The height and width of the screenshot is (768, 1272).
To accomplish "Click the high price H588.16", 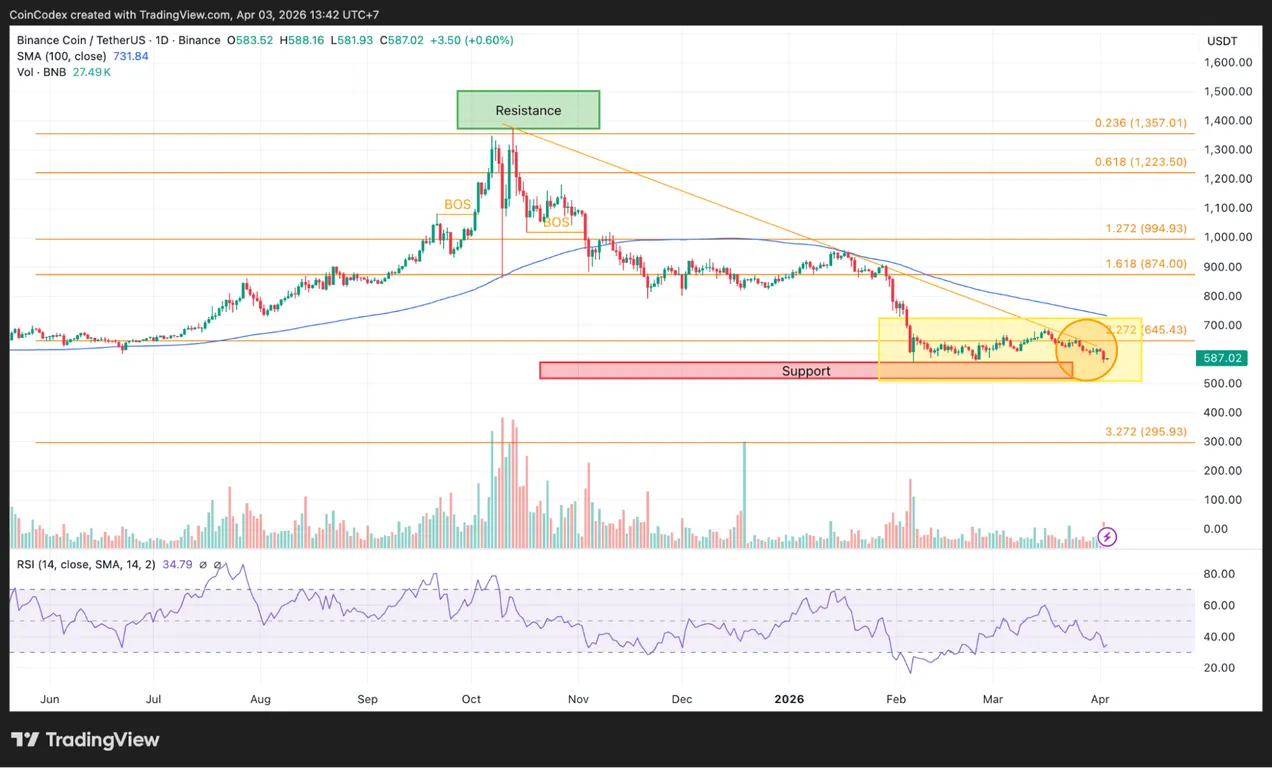I will point(303,40).
